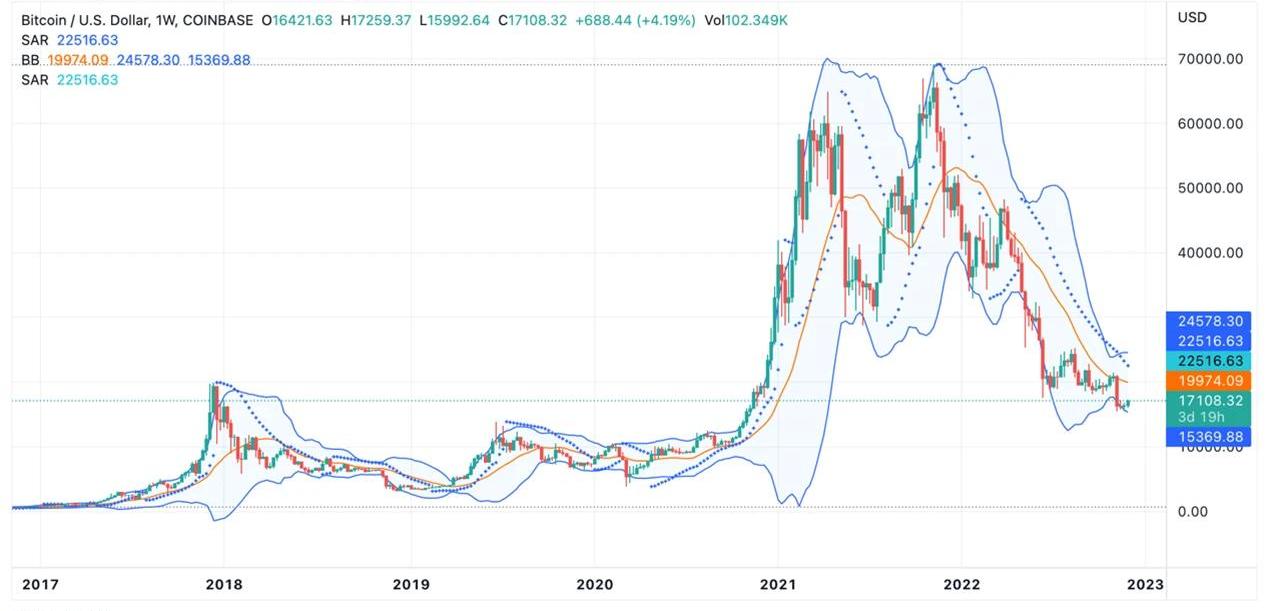Click the orange 19974.09 price tag
This screenshot has height=611, width=1269.
point(1208,381)
